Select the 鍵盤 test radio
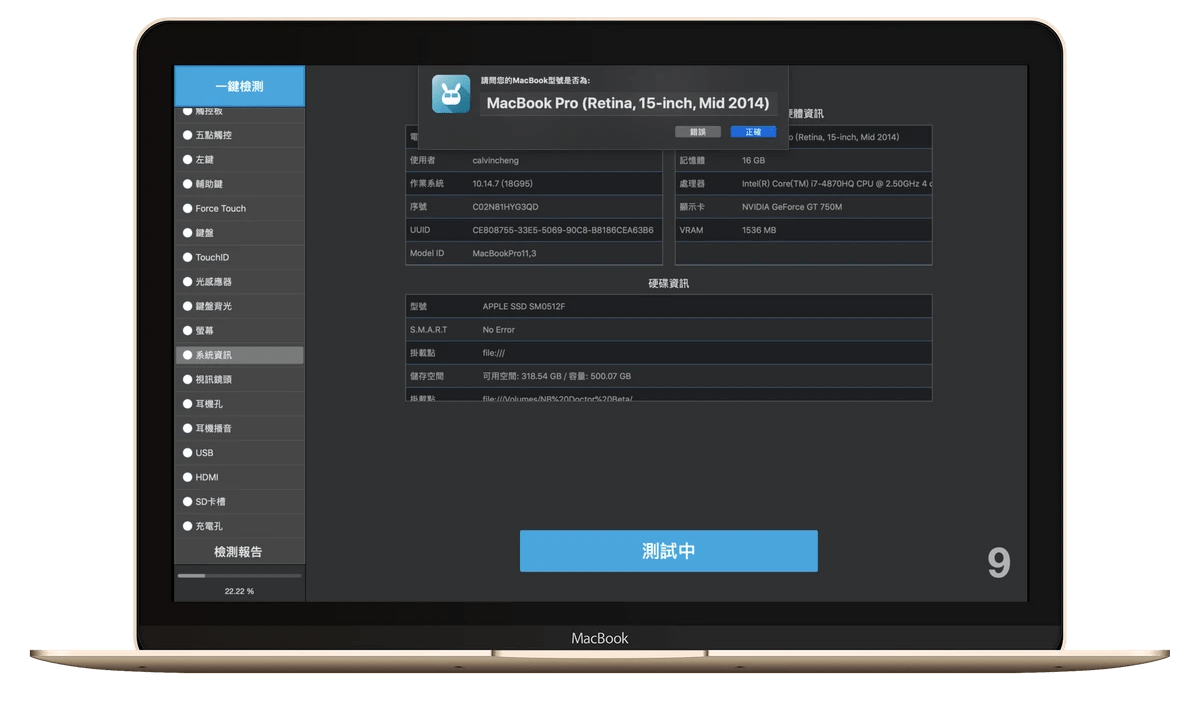The width and height of the screenshot is (1200, 705). click(187, 233)
